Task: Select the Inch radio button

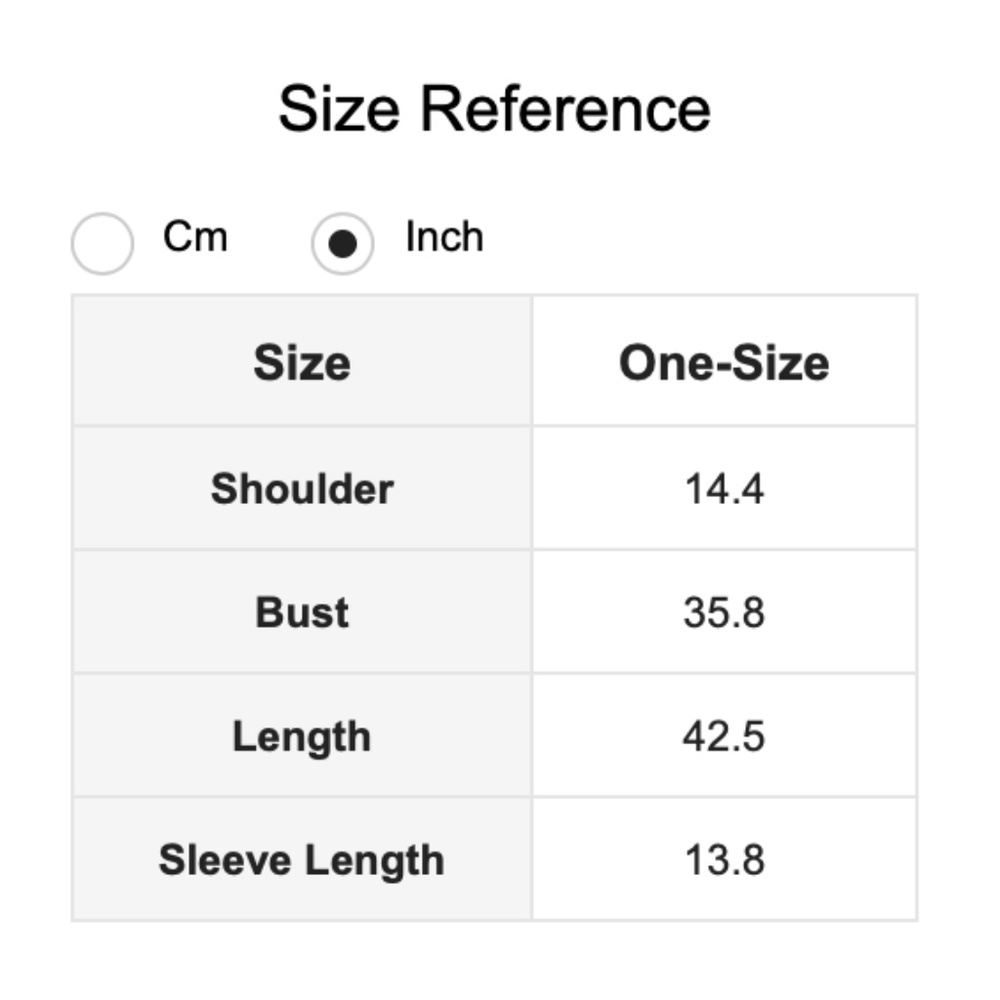Action: pos(342,243)
